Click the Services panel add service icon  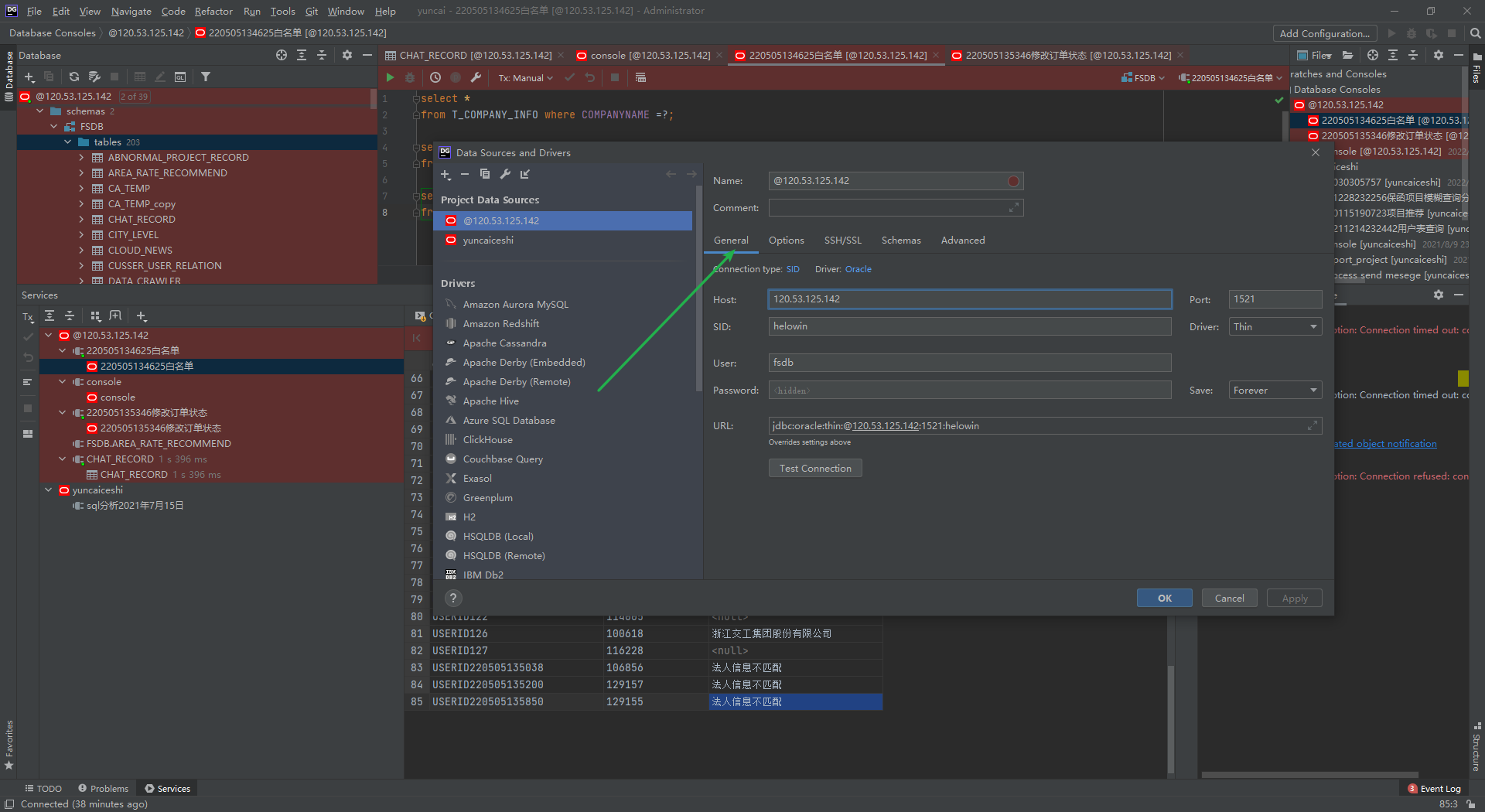click(x=142, y=316)
